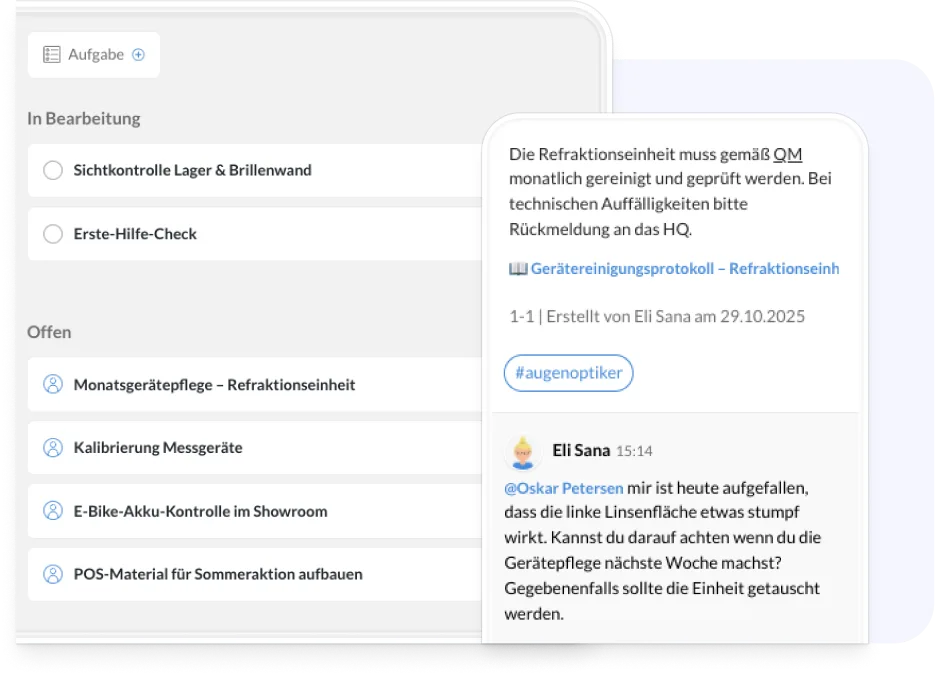Click assignee icon for E-Bike-Akku-Kontrolle im Showroom
Viewport: 935px width, 677px height.
[x=53, y=511]
